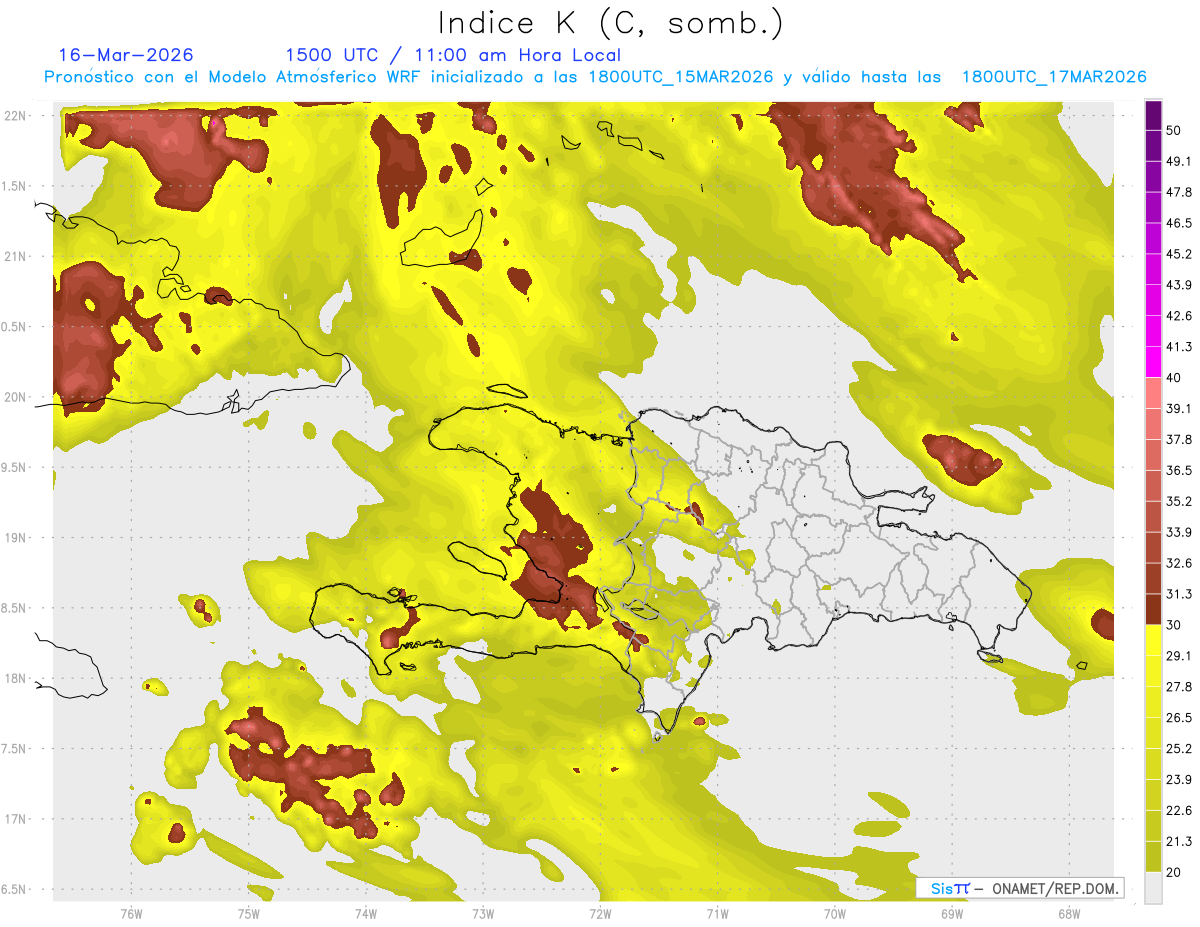Click the "20" colorbar value label
The width and height of the screenshot is (1200, 927).
coord(1176,872)
